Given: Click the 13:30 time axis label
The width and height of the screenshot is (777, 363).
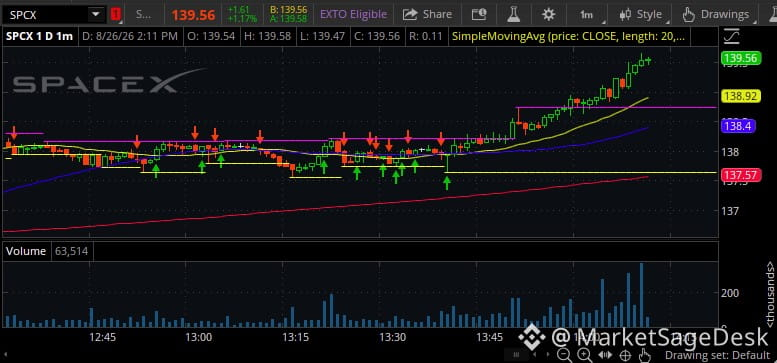Looking at the screenshot, I should [391, 338].
